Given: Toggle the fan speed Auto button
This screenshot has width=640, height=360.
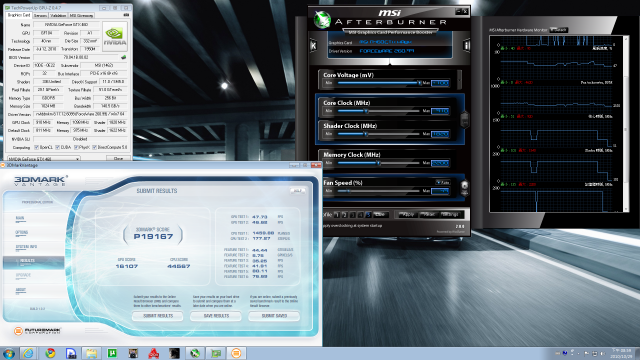Looking at the screenshot, I should 442,182.
